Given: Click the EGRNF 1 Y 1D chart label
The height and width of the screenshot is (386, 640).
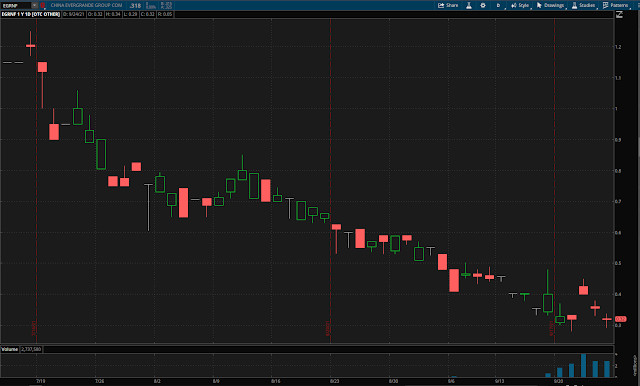Looking at the screenshot, I should (x=31, y=14).
